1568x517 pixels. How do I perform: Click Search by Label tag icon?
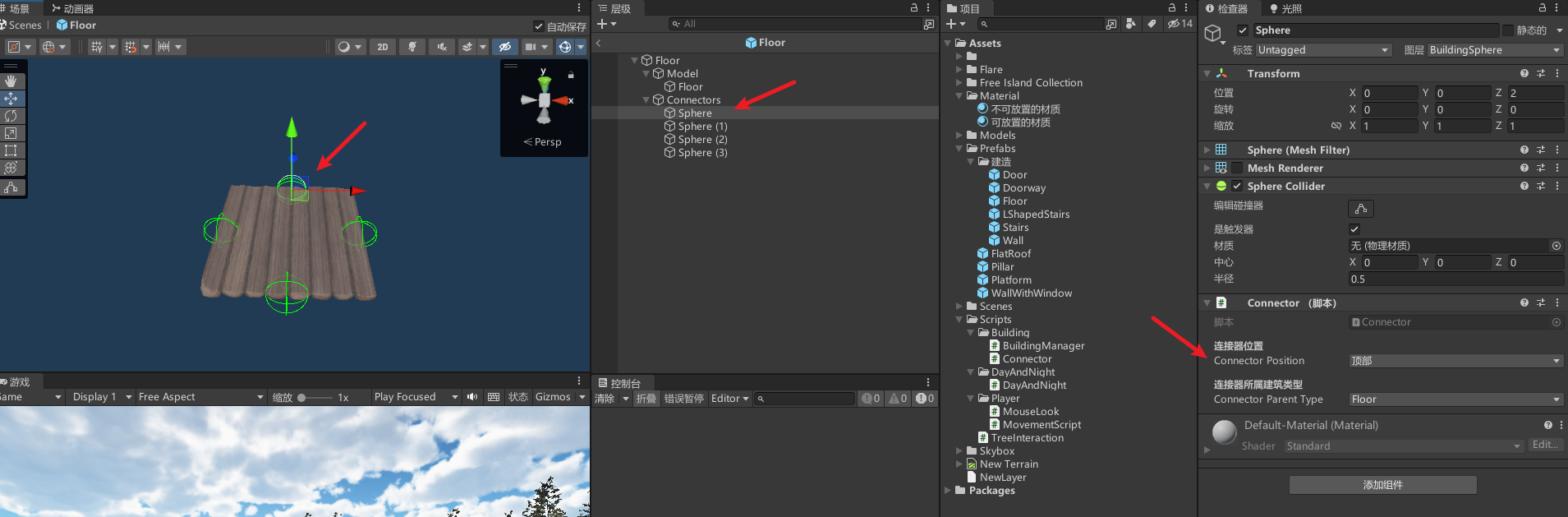coord(1152,24)
